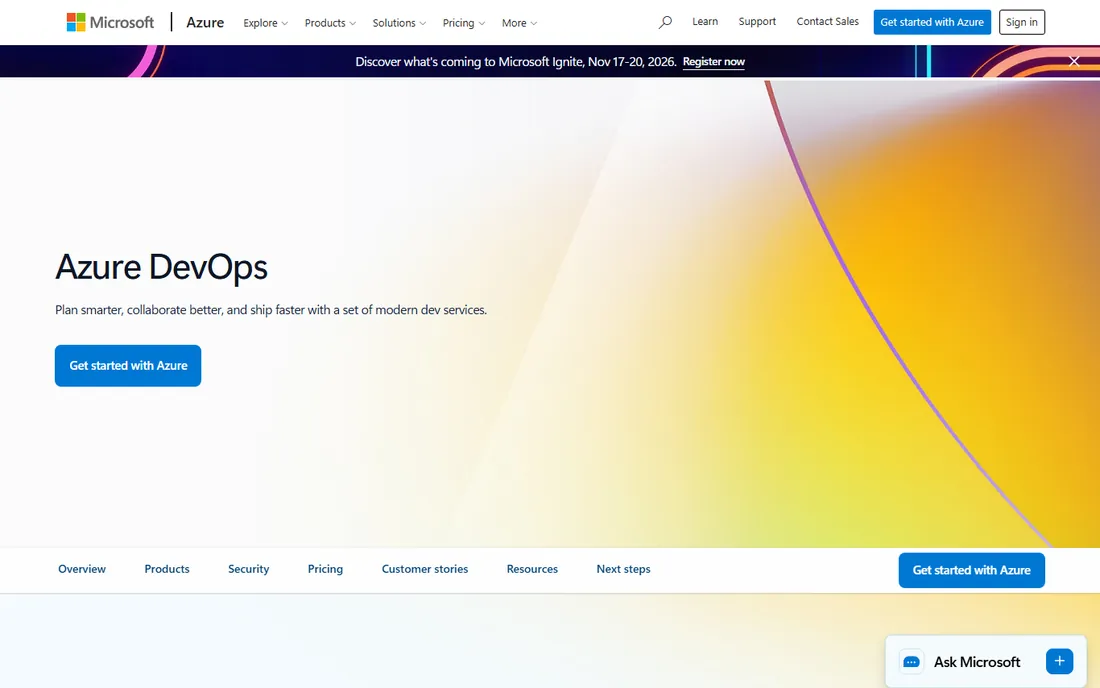
Task: Open the Learn link
Action: tap(705, 22)
